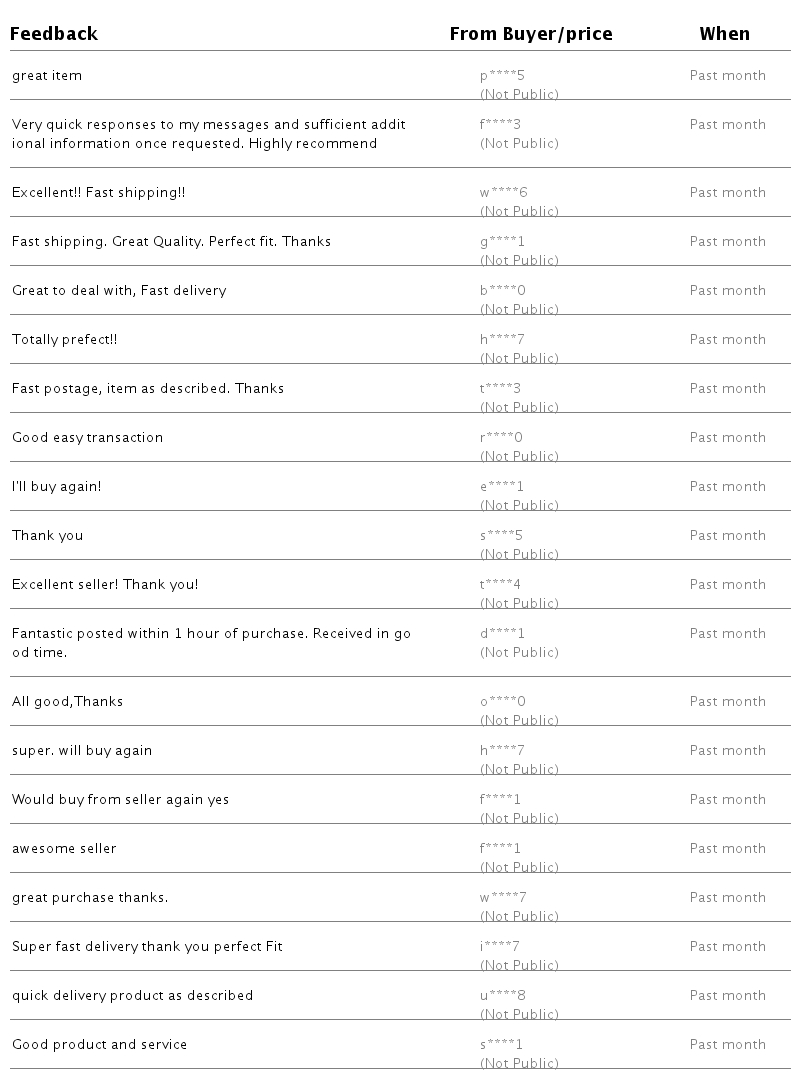The height and width of the screenshot is (1088, 800).
Task: Open buyer p****5 profile
Action: coord(502,76)
